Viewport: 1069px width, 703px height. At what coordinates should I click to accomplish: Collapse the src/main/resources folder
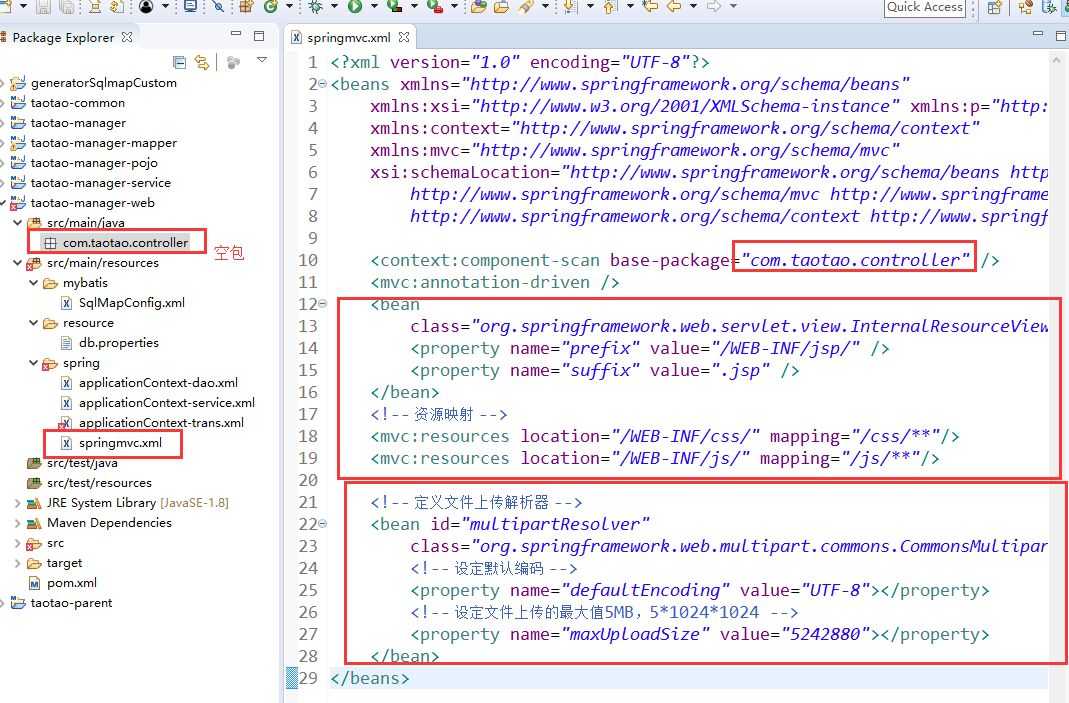click(17, 263)
